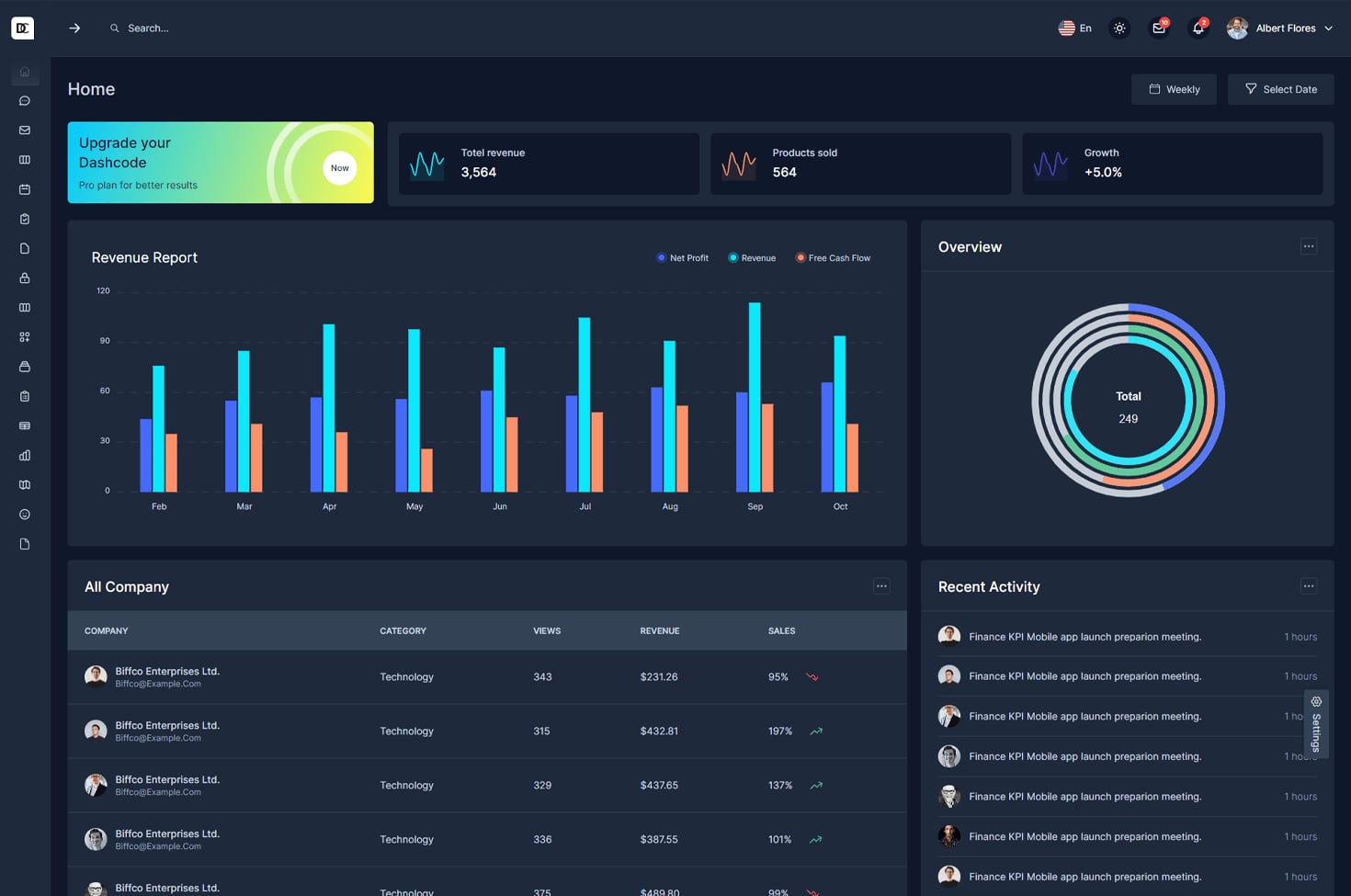Open the bar chart sidebar icon
1351x896 pixels.
(25, 455)
